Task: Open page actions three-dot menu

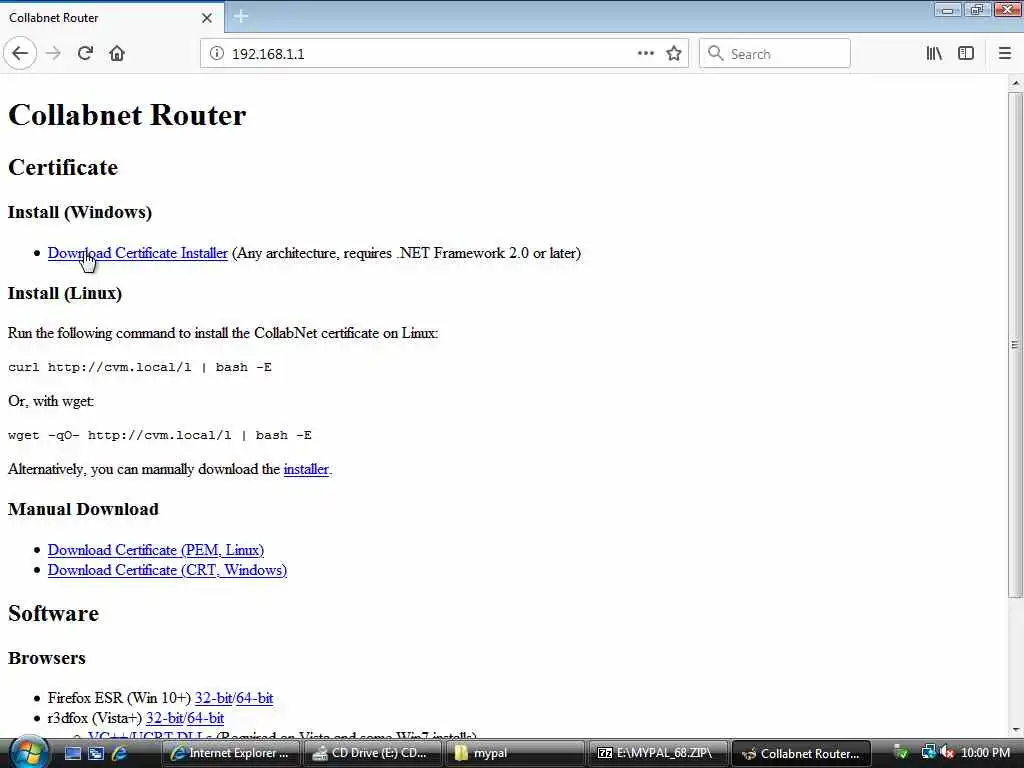Action: coord(645,54)
